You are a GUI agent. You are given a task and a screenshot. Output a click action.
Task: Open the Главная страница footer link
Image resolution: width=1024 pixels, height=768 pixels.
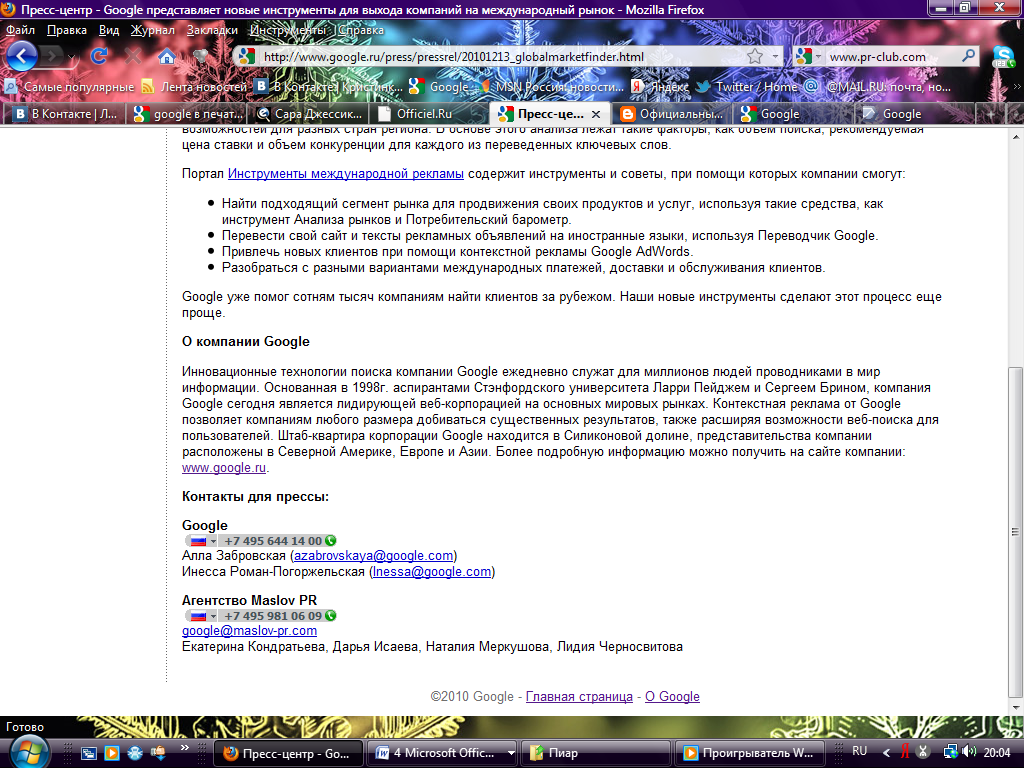point(579,696)
